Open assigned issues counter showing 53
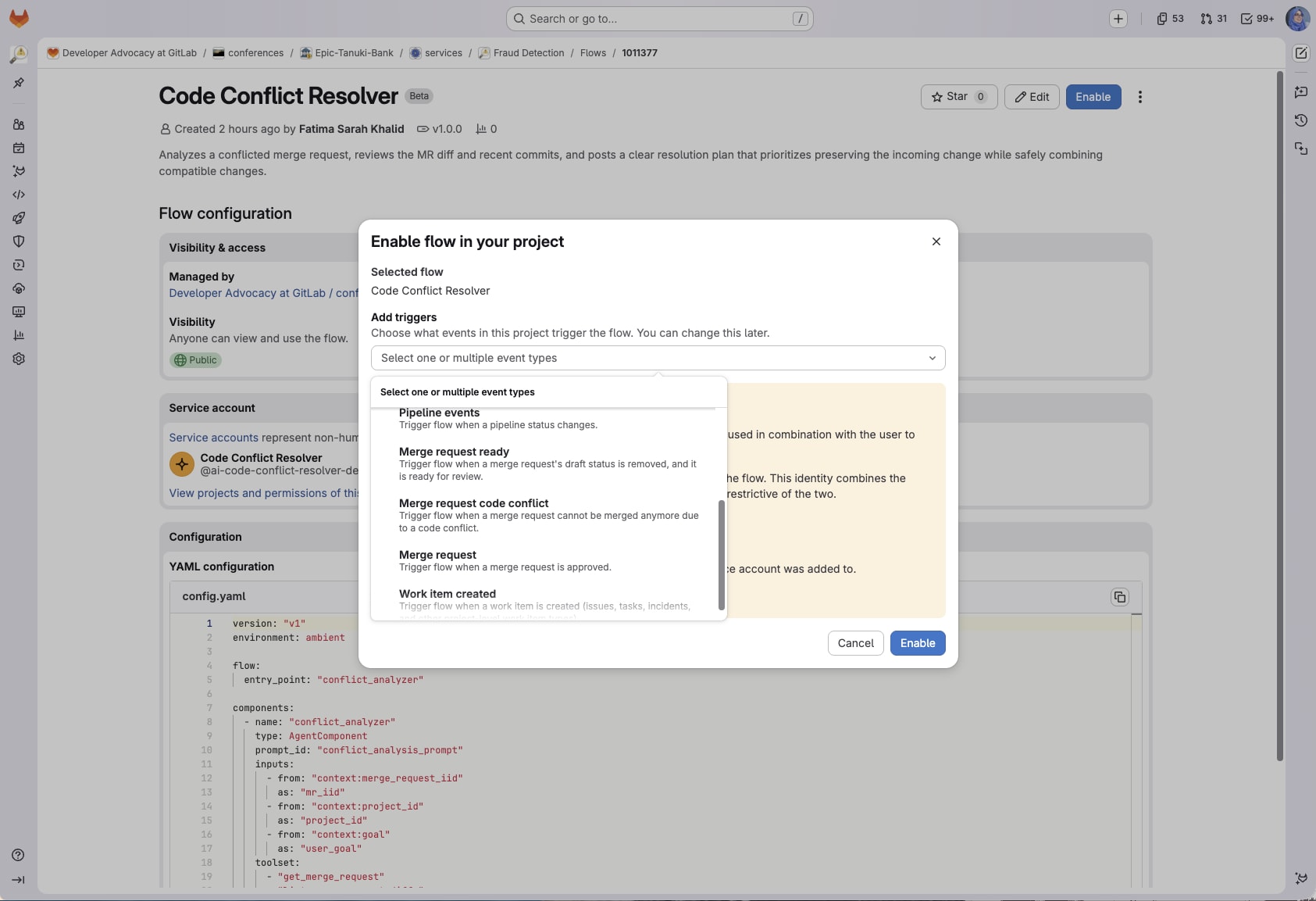Viewport: 1316px width, 901px height. click(x=1170, y=19)
